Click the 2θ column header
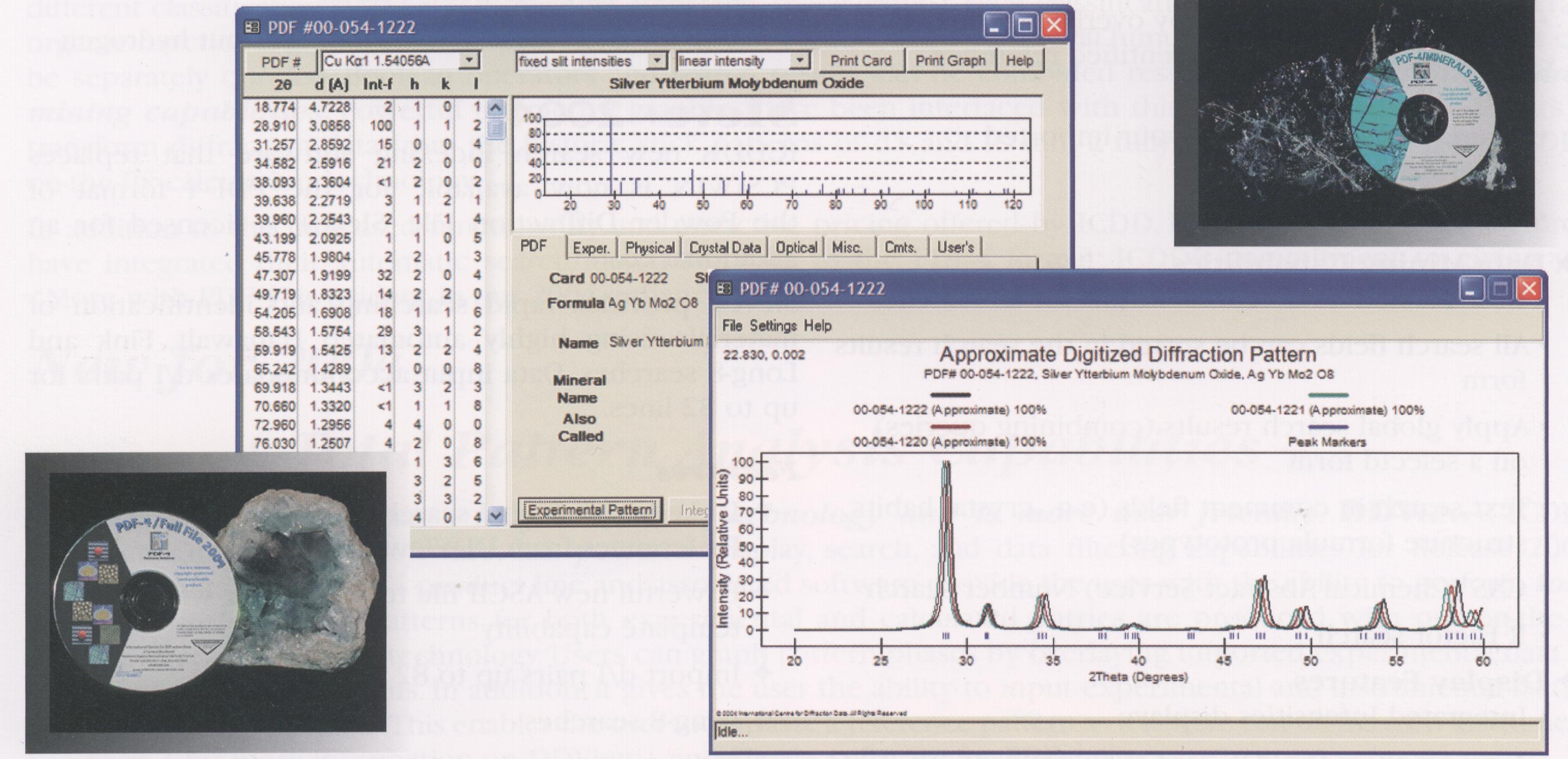 point(283,84)
